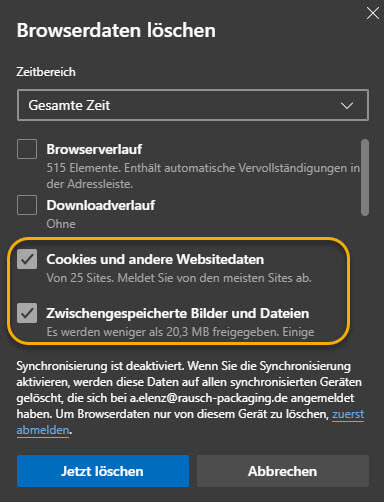Screen dimensions: 384x502
Task: Enable the Browserverlauf checkbox
Action: pos(27,149)
